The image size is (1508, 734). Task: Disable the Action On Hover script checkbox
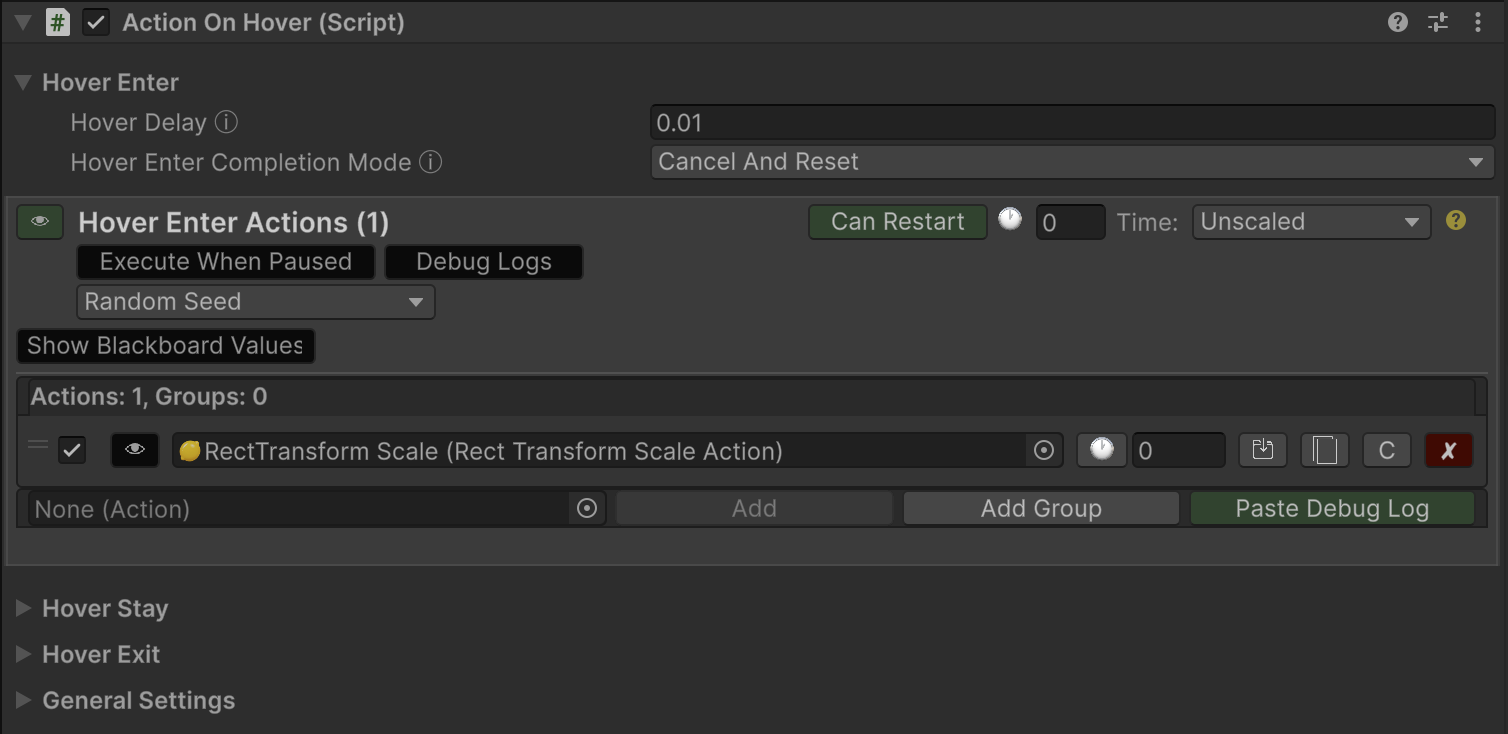click(x=96, y=22)
